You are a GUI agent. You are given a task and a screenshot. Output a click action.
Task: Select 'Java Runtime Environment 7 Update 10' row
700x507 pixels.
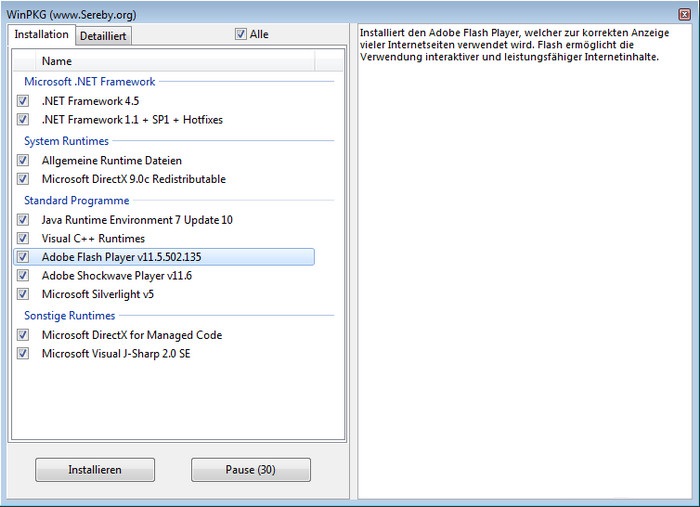point(164,220)
